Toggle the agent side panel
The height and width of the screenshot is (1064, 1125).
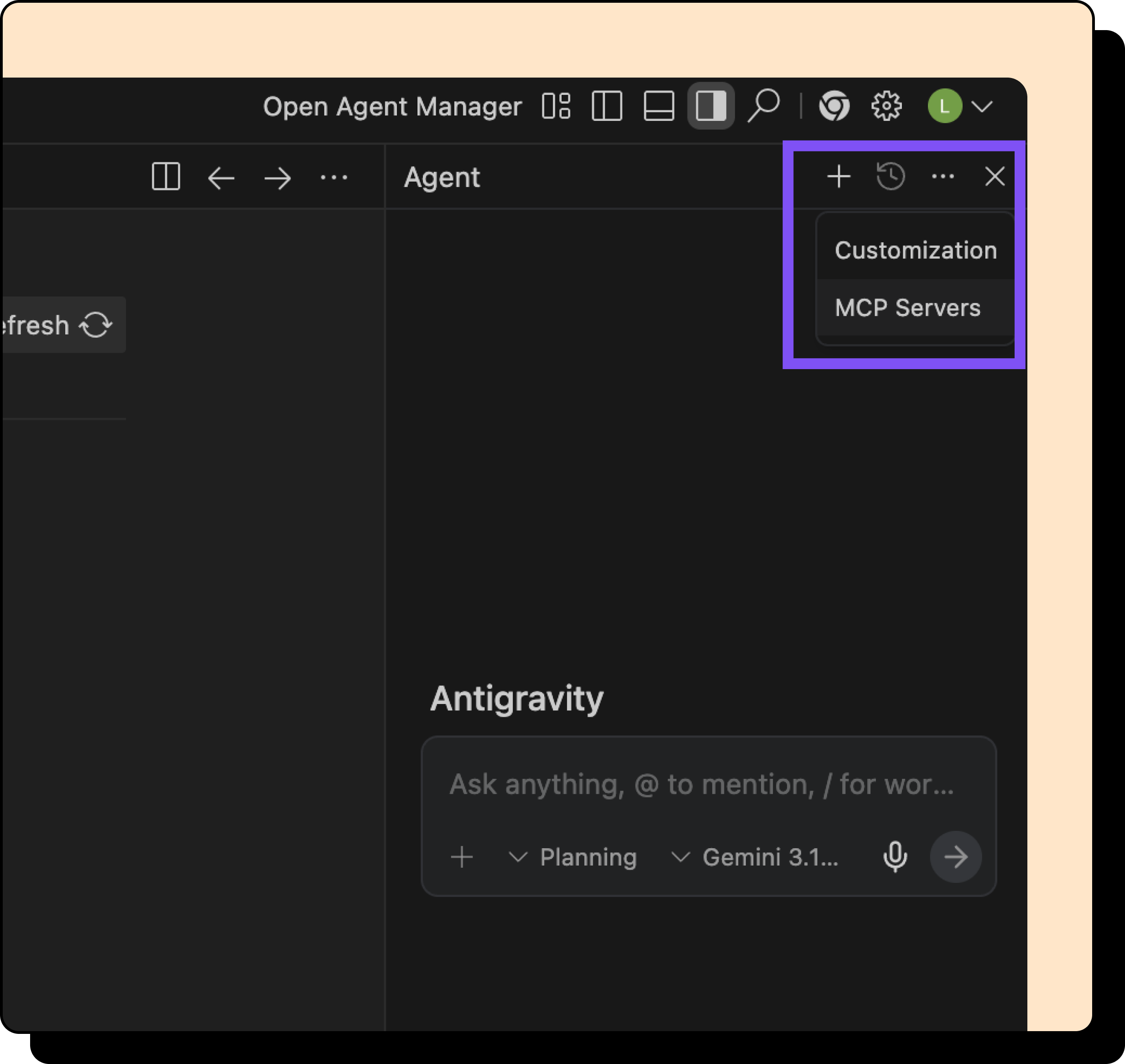710,106
